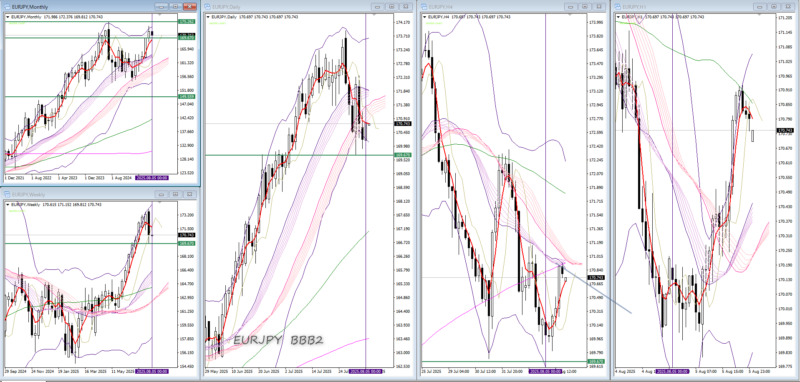This screenshot has height=382, width=800.
Task: Maximize the EURJPY,Daily chart window
Action: click(392, 7)
